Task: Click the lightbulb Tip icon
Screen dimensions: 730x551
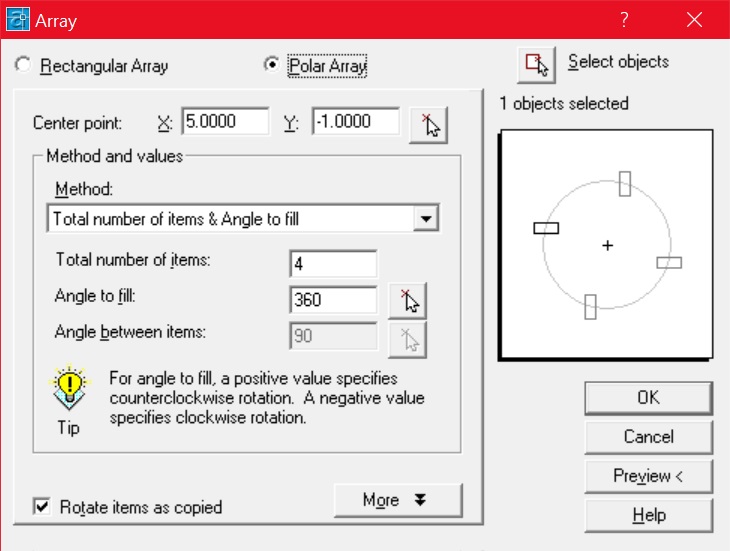Action: (68, 388)
